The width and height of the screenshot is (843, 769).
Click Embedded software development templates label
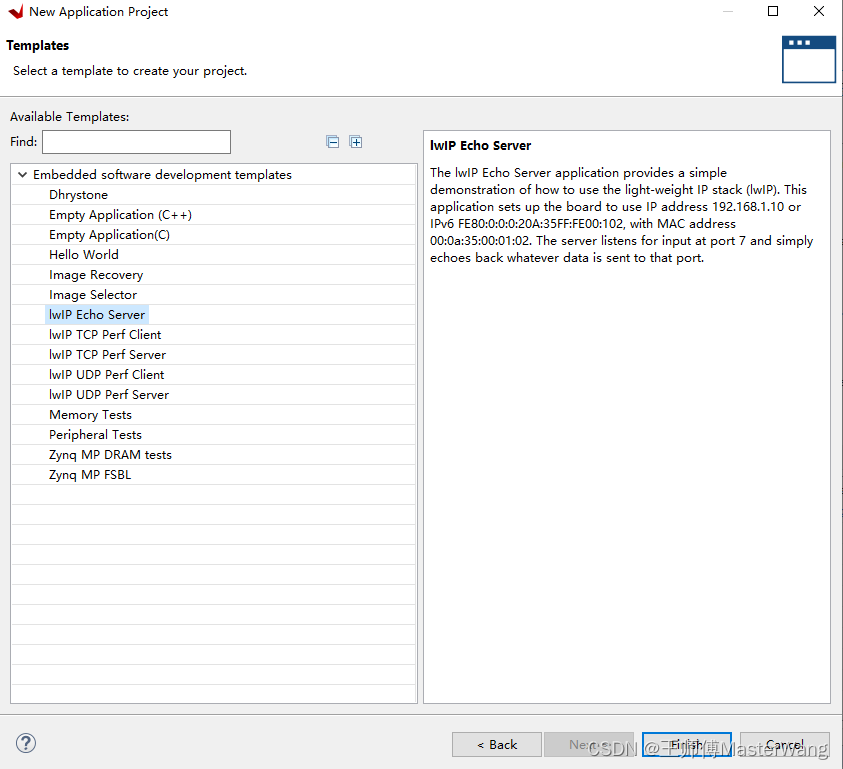click(162, 175)
